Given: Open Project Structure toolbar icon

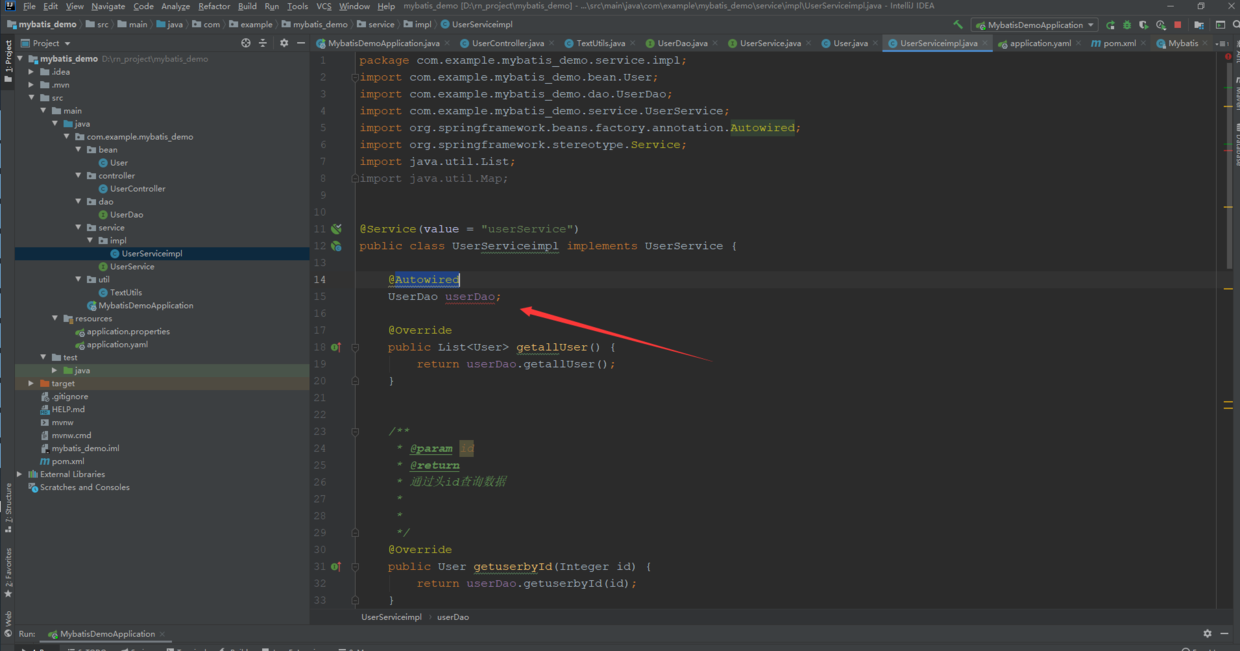Looking at the screenshot, I should click(1199, 25).
